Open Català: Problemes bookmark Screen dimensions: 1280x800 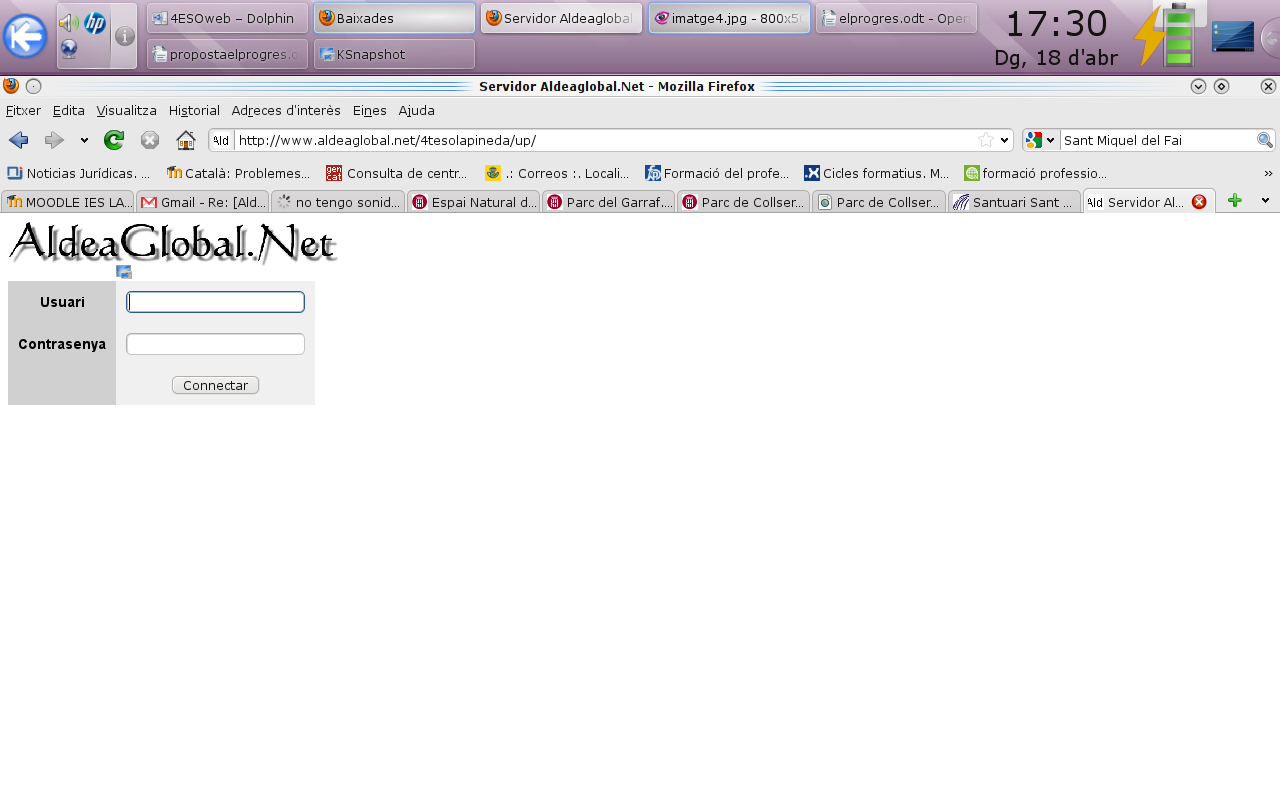tap(239, 173)
